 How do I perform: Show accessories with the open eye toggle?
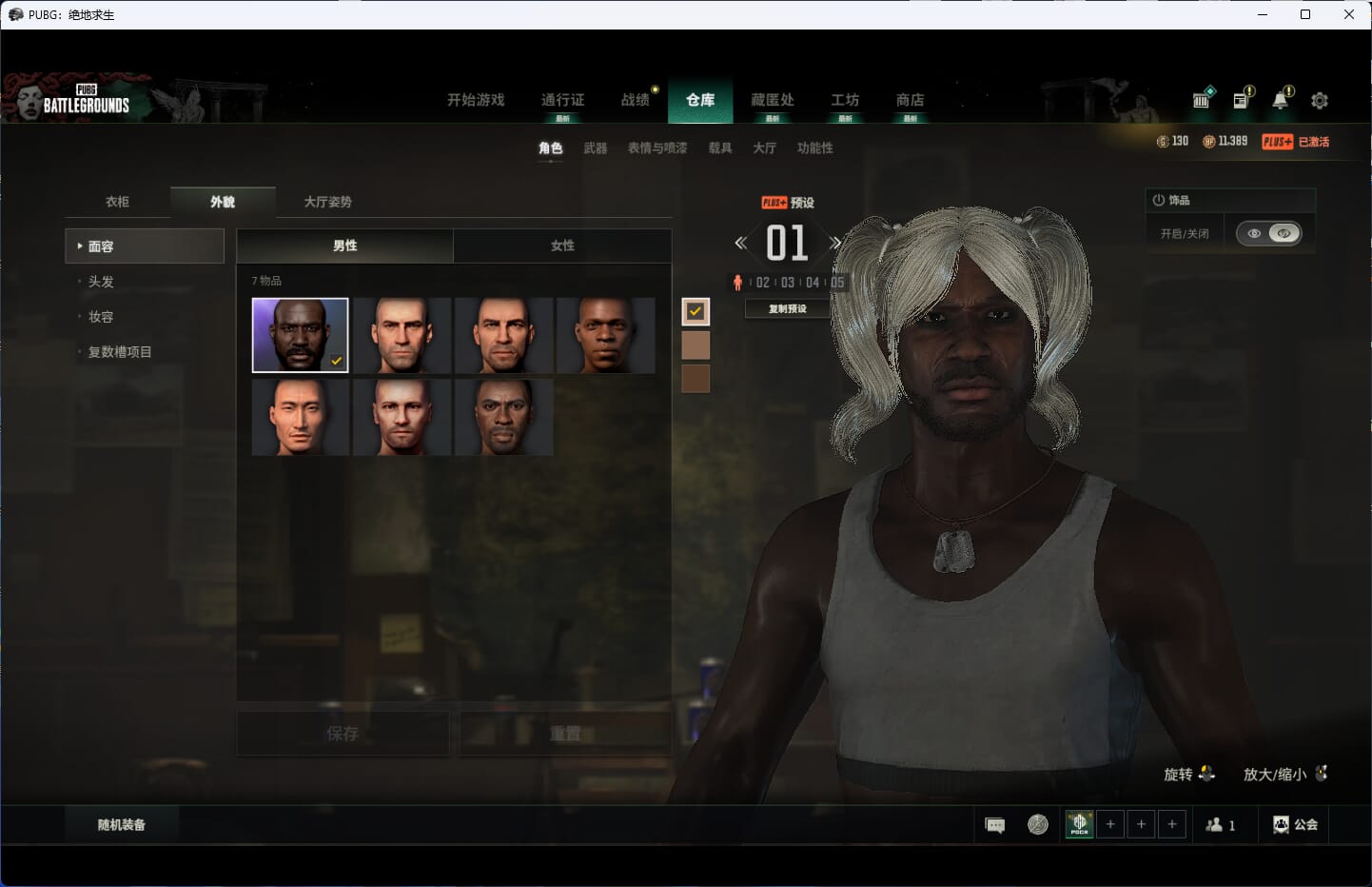point(1254,233)
